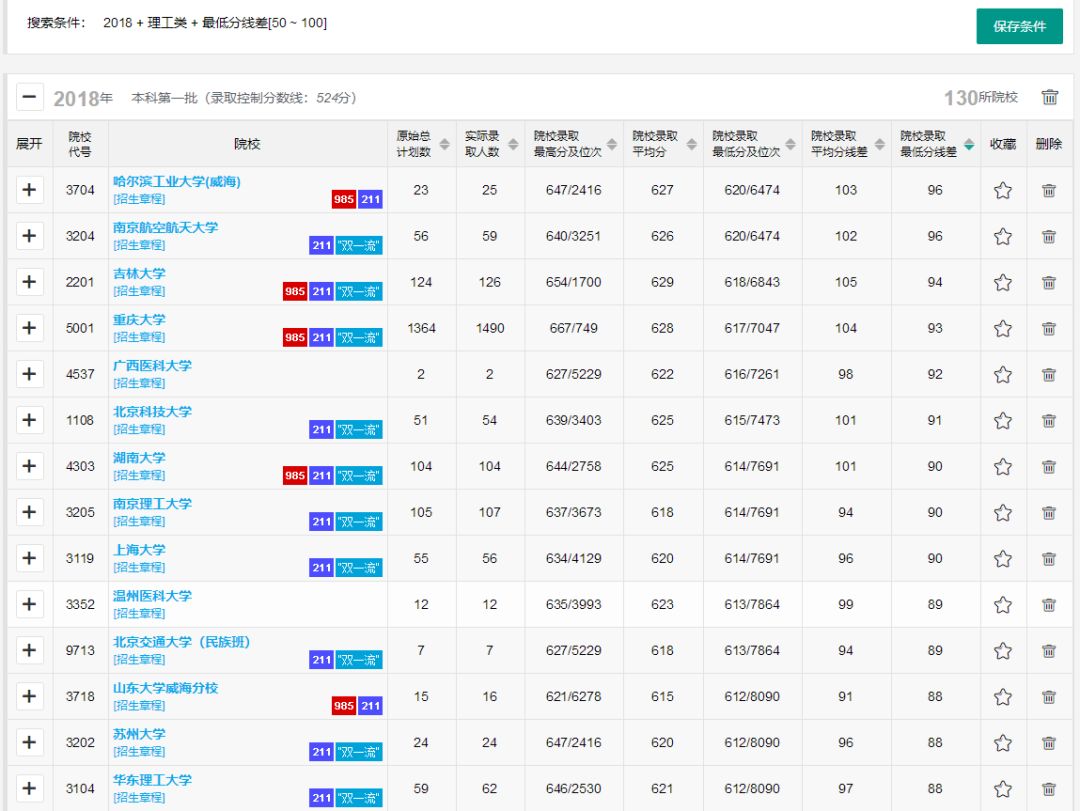Star the 南京理工大学 row
This screenshot has width=1080, height=811.
(x=1003, y=513)
